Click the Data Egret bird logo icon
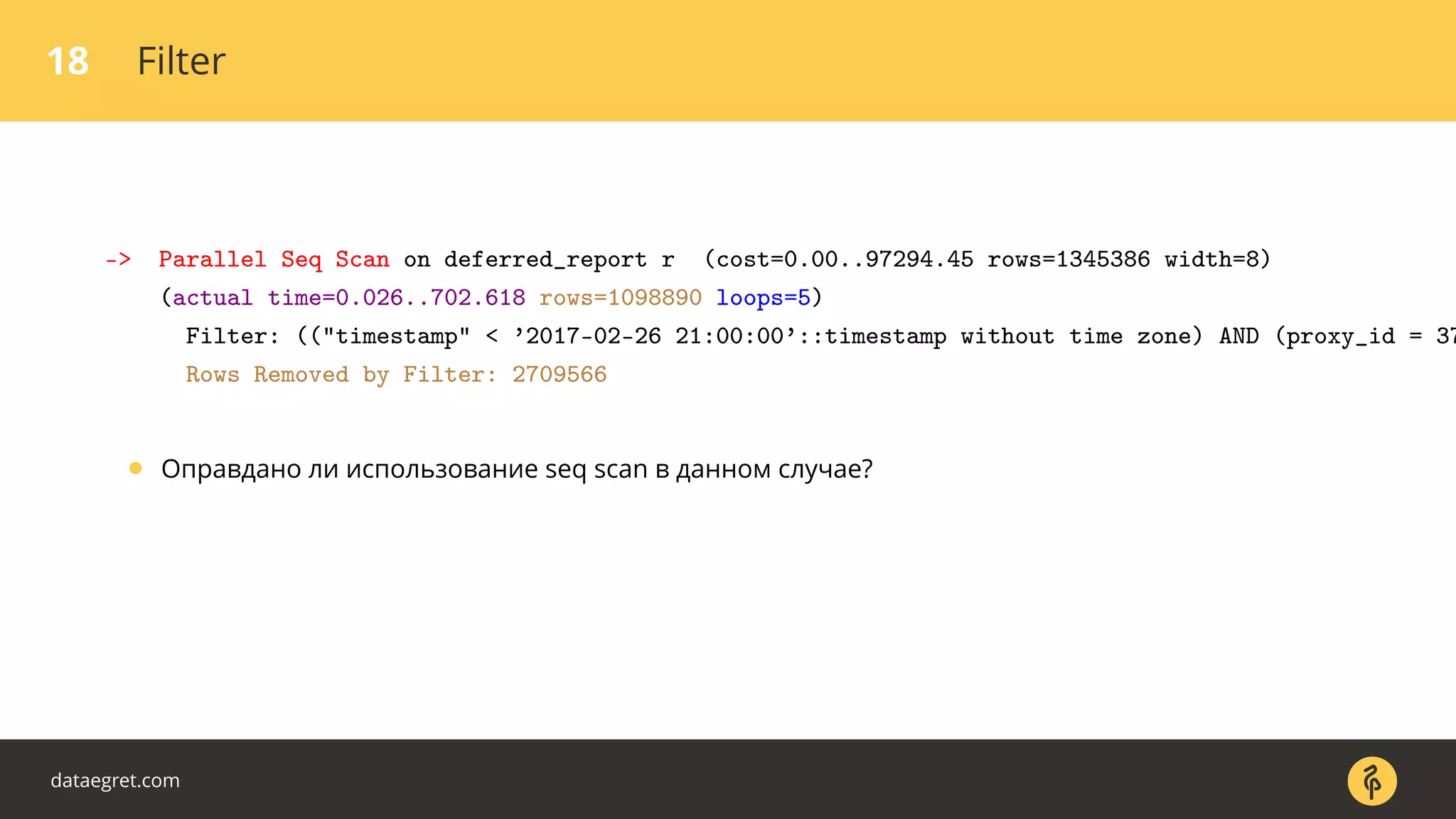This screenshot has width=1456, height=819. (x=1371, y=781)
